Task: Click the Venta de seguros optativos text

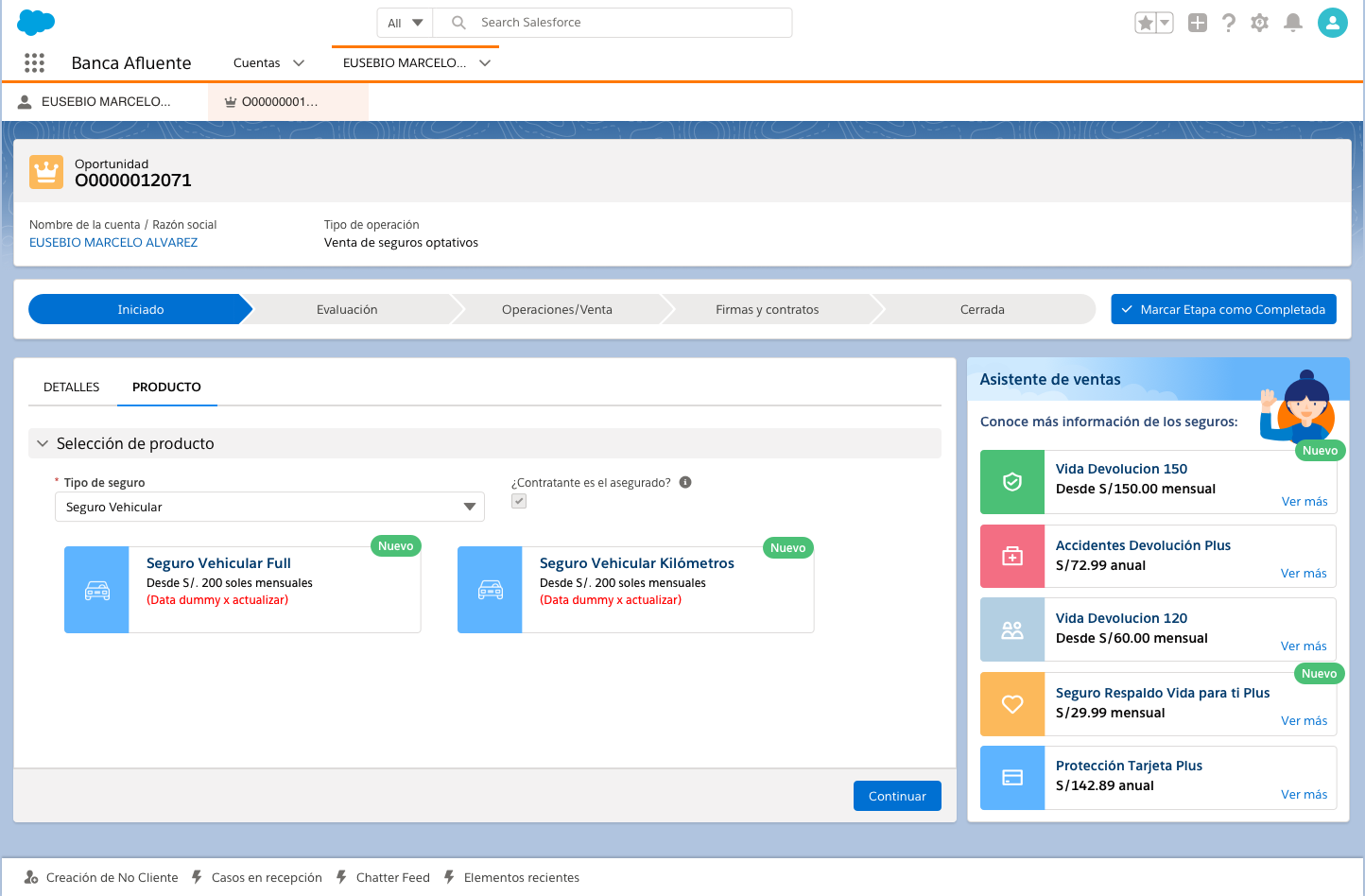Action: pyautogui.click(x=401, y=242)
